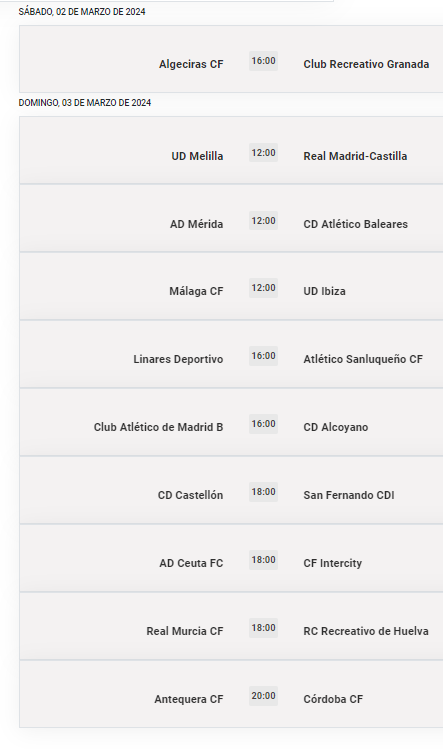Open the UD Melilla team link
The width and height of the screenshot is (443, 749).
(x=197, y=156)
